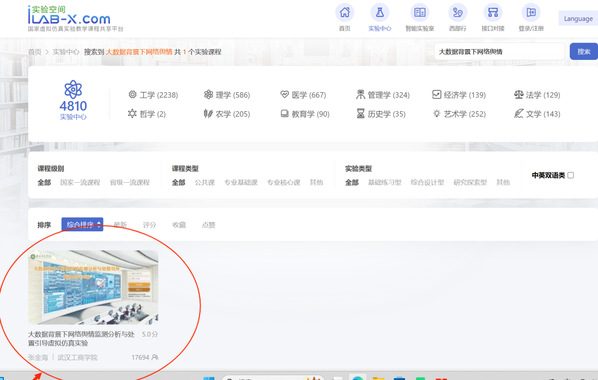Open the Language selector
The width and height of the screenshot is (598, 380).
(578, 18)
